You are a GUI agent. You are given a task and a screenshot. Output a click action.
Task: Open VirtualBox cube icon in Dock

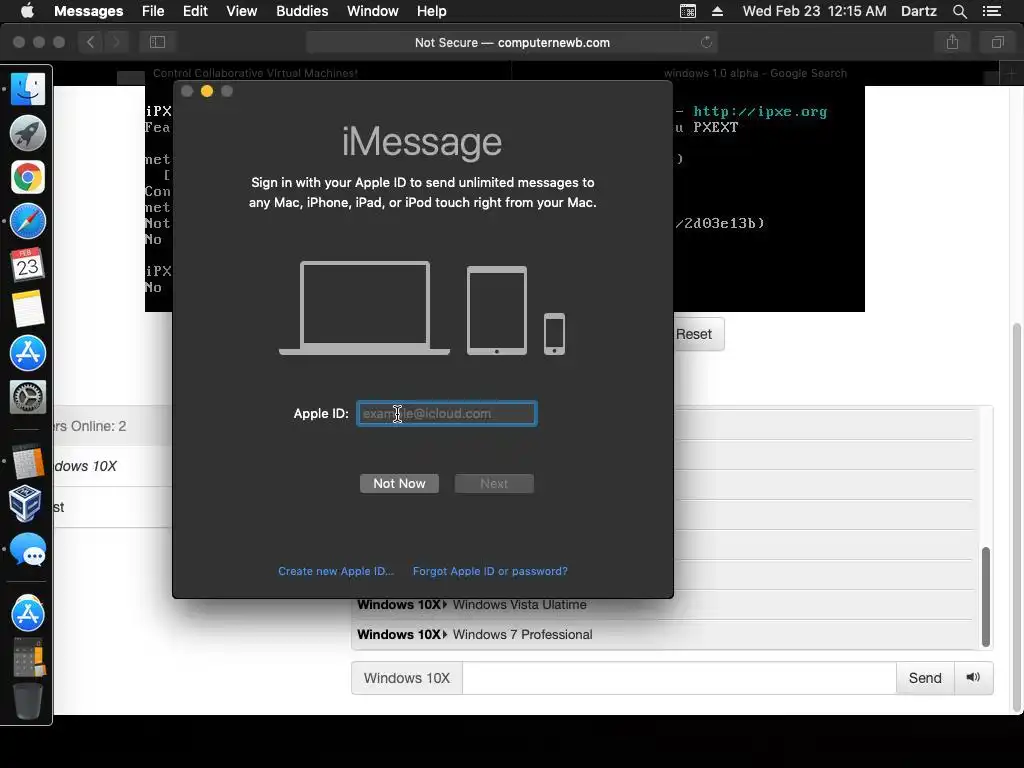[x=26, y=504]
